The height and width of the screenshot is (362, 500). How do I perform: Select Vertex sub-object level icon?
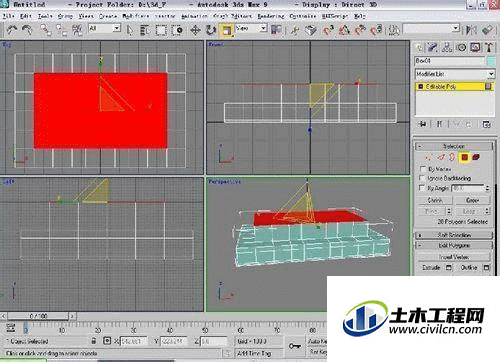pyautogui.click(x=428, y=157)
